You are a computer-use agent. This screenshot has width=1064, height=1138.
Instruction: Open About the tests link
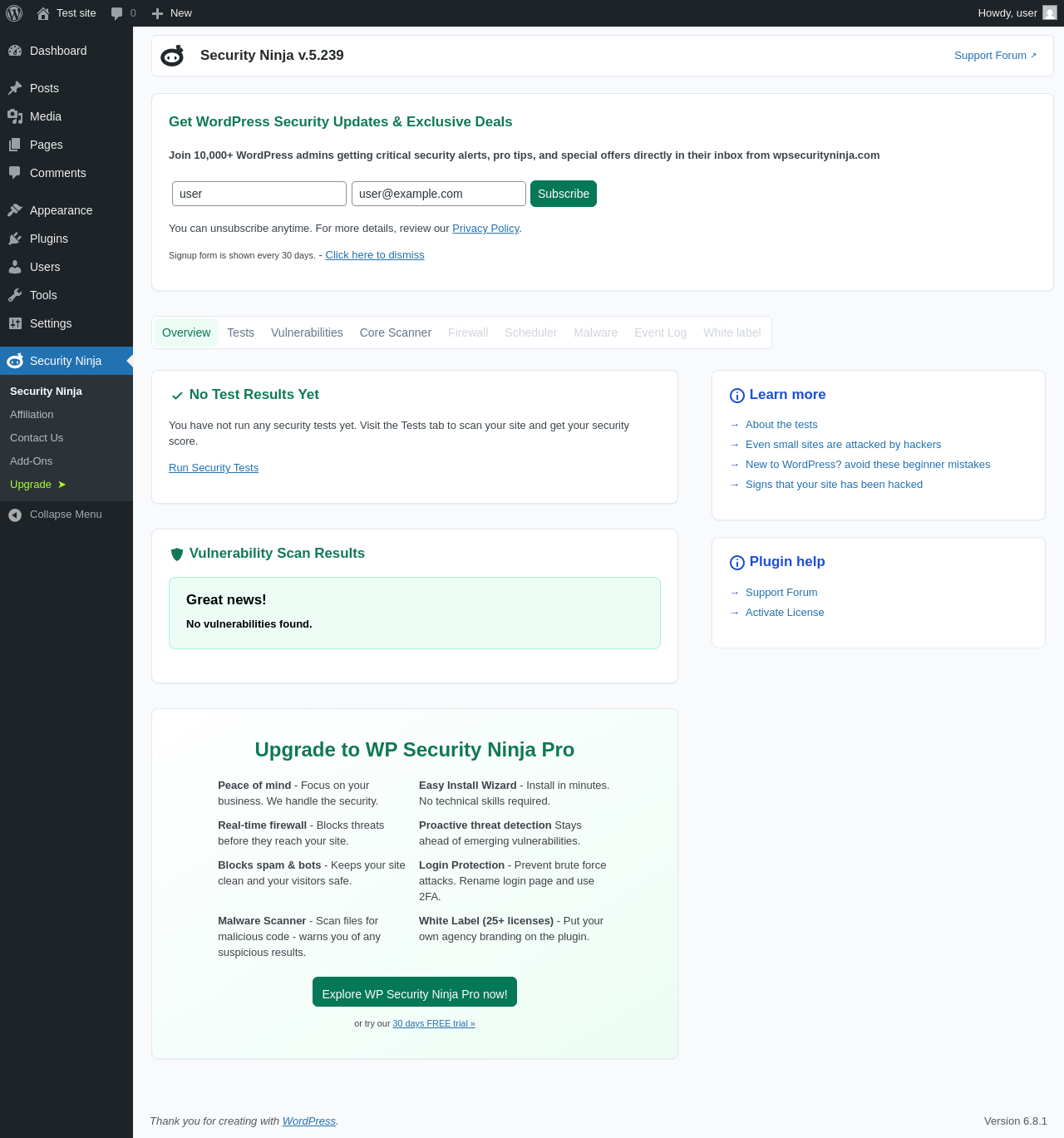pyautogui.click(x=781, y=425)
